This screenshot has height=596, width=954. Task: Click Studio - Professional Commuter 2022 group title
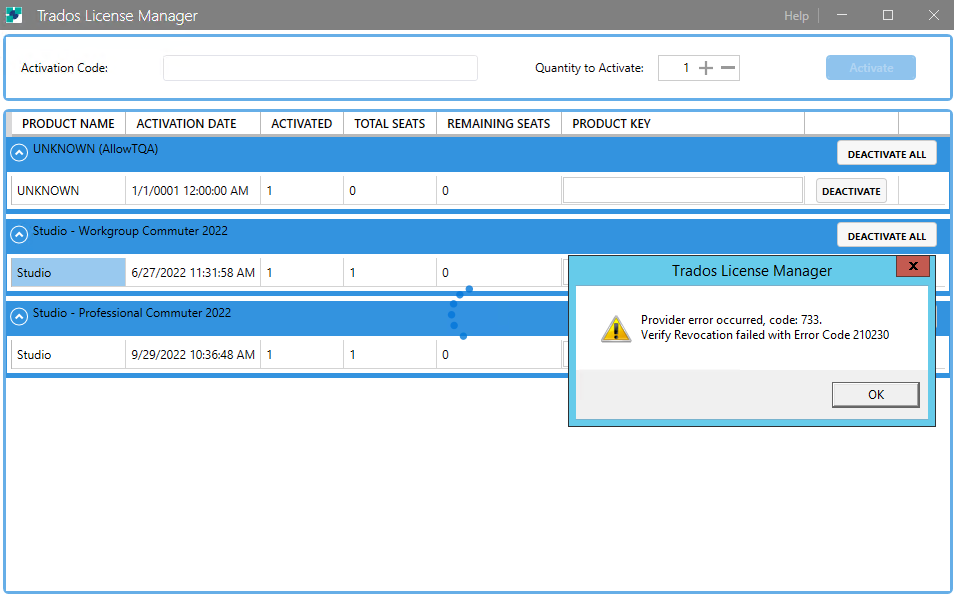(x=132, y=313)
